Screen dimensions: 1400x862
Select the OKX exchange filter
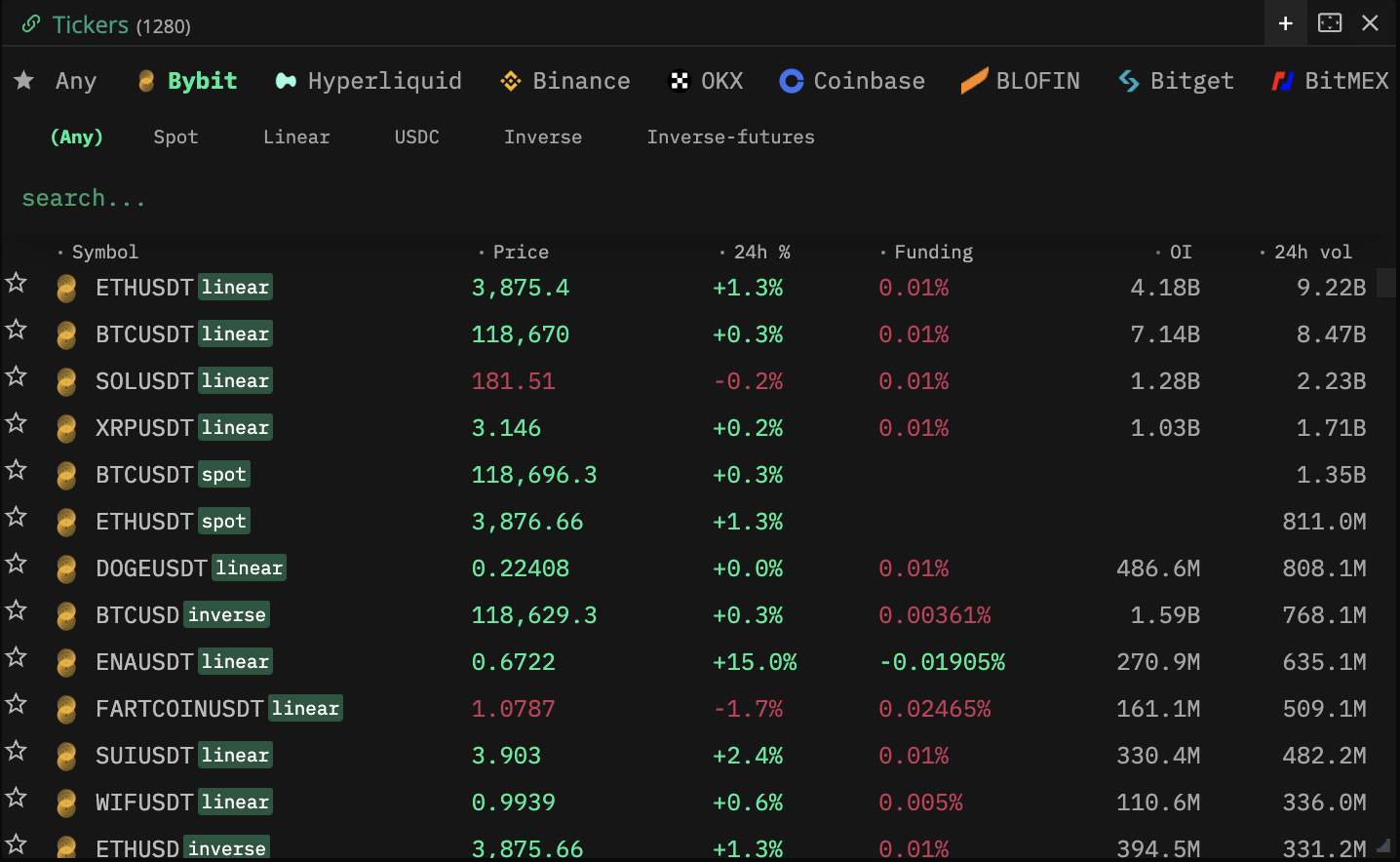pyautogui.click(x=706, y=81)
